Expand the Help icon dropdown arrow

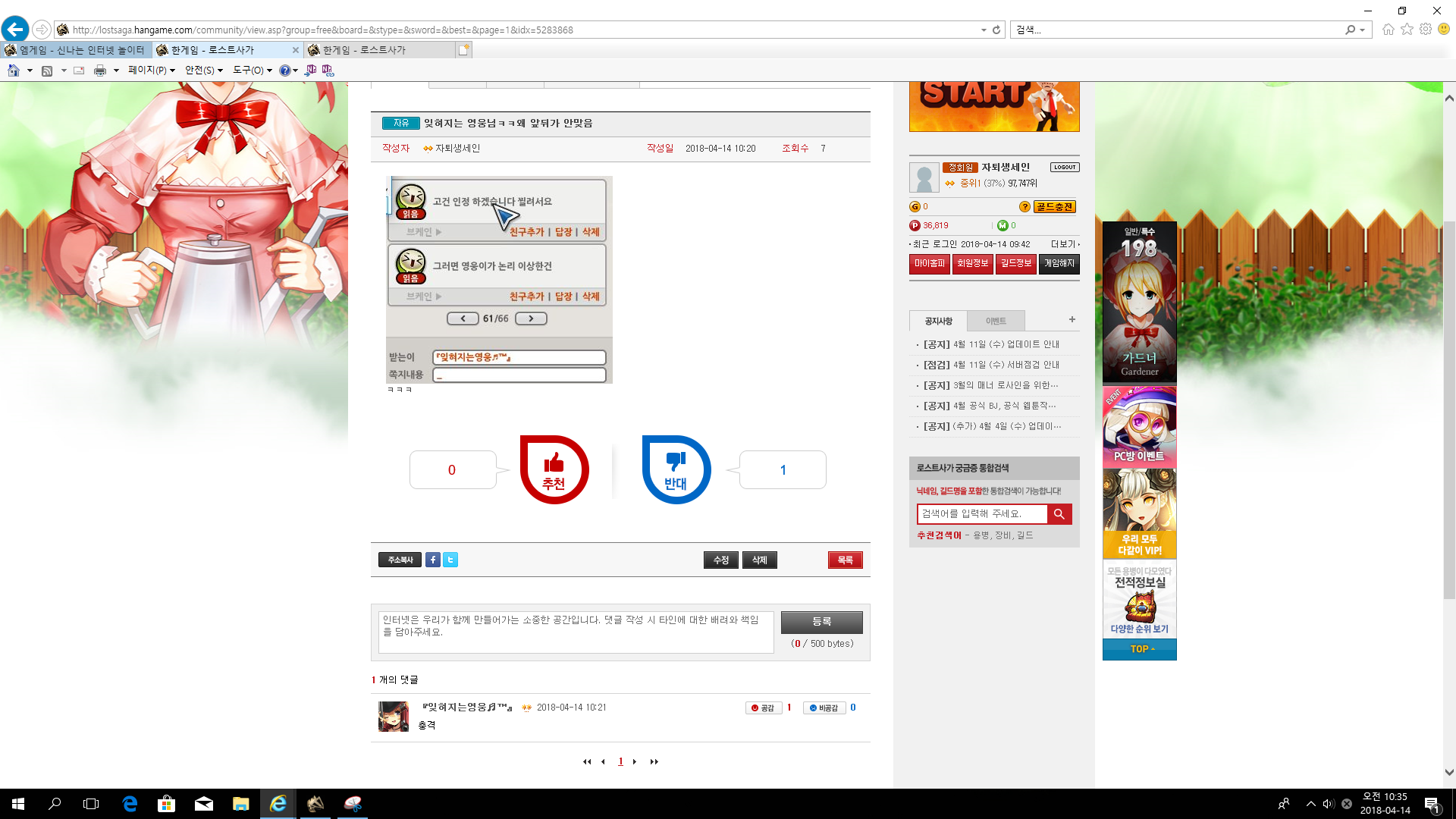pos(295,71)
